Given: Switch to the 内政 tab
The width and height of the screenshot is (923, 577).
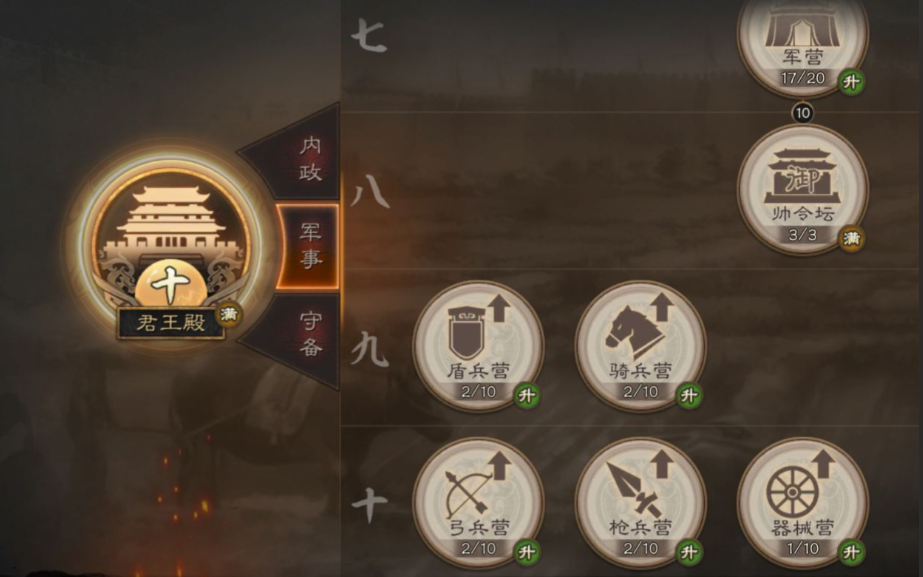Looking at the screenshot, I should tap(300, 157).
